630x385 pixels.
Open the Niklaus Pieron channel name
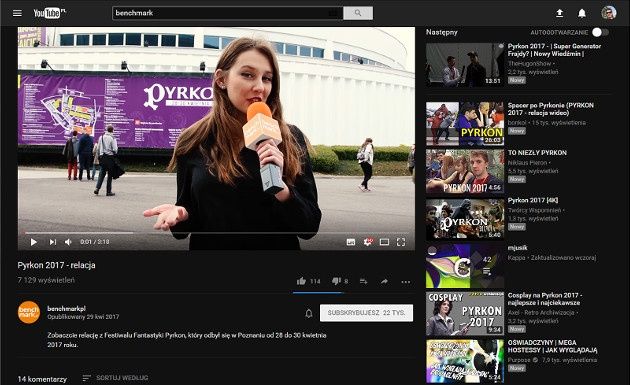[527, 163]
